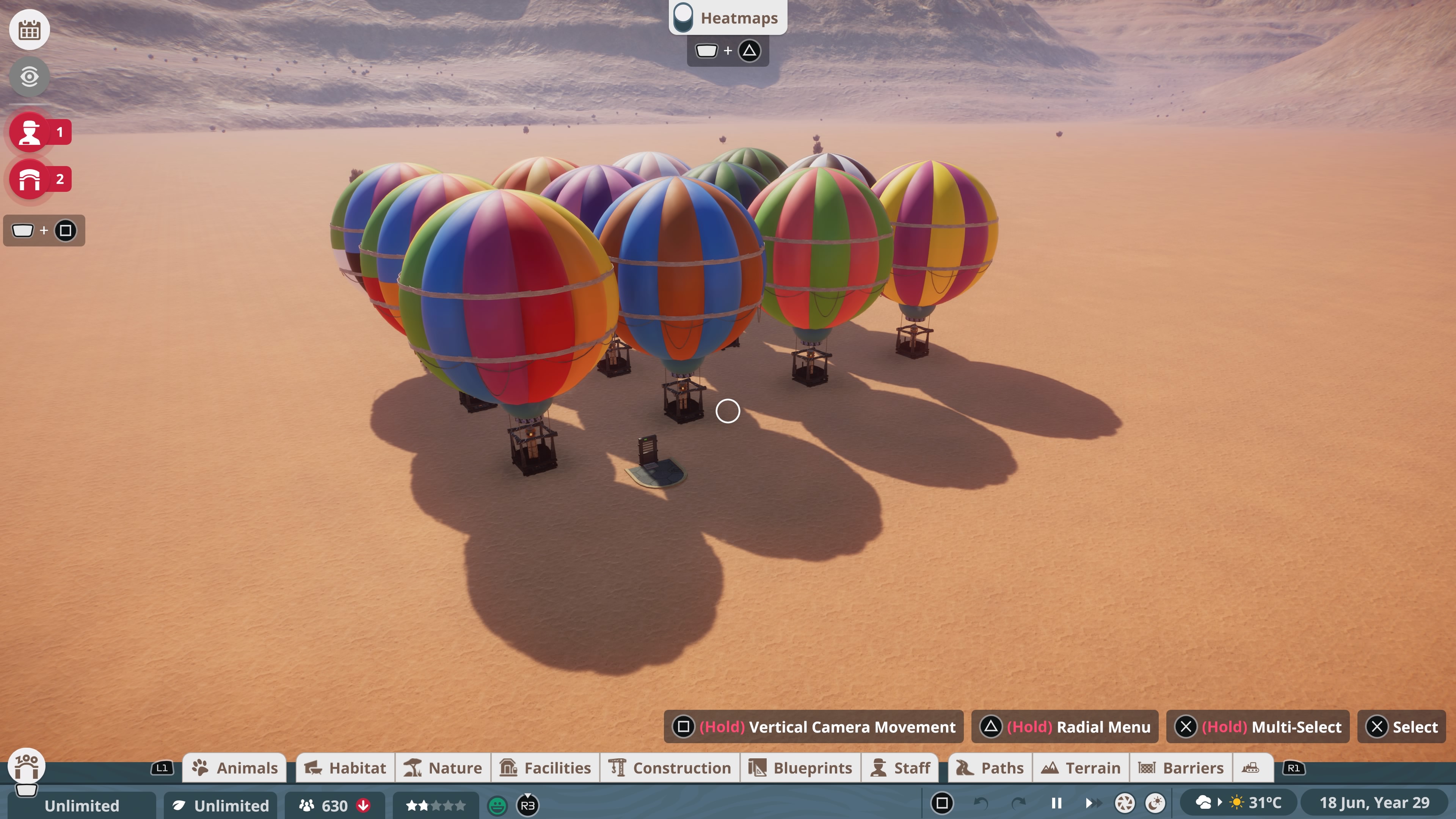The image size is (1456, 819).
Task: Click the red downward guest trend arrow
Action: coord(364,805)
